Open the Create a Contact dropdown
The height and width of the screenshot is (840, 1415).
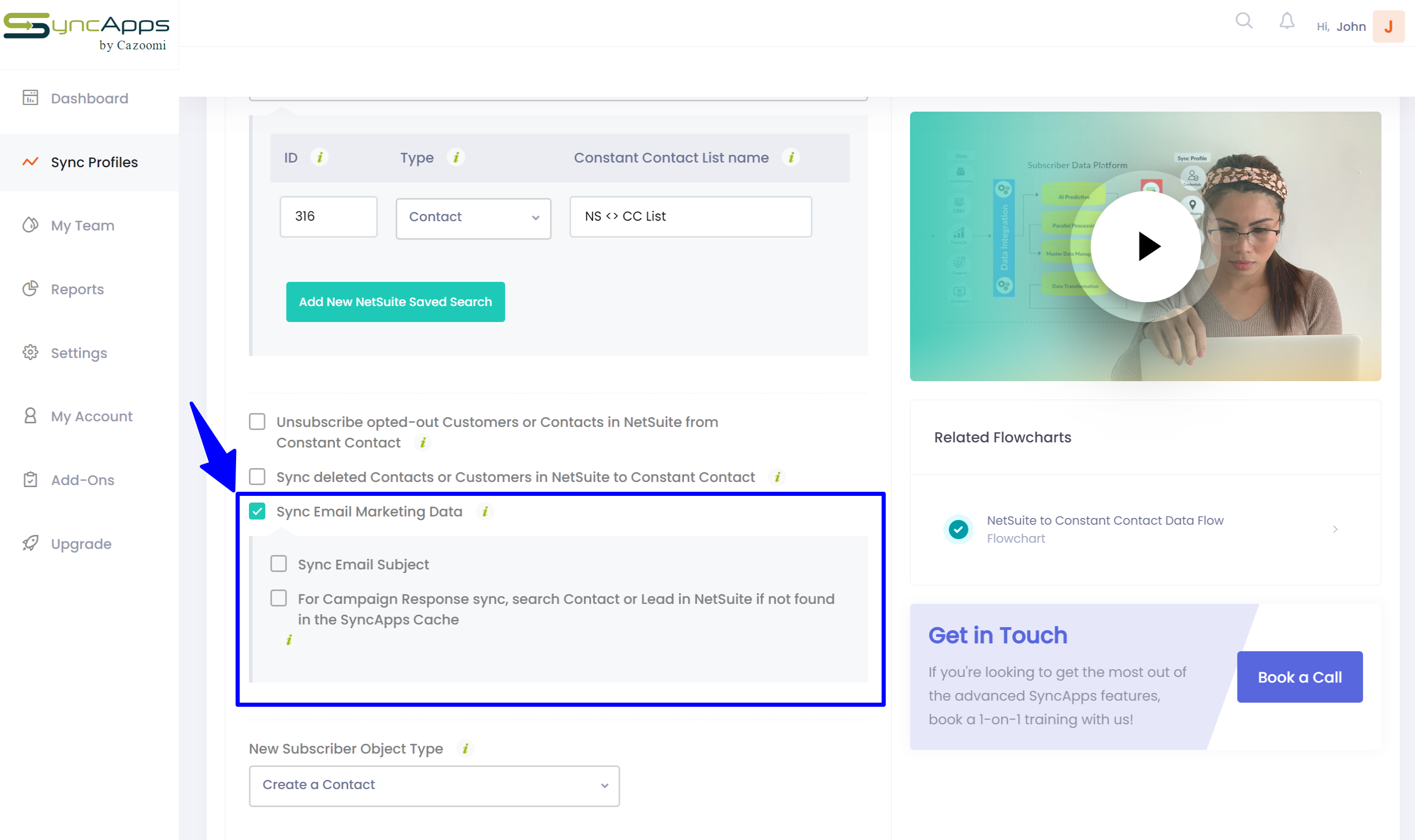pyautogui.click(x=434, y=785)
